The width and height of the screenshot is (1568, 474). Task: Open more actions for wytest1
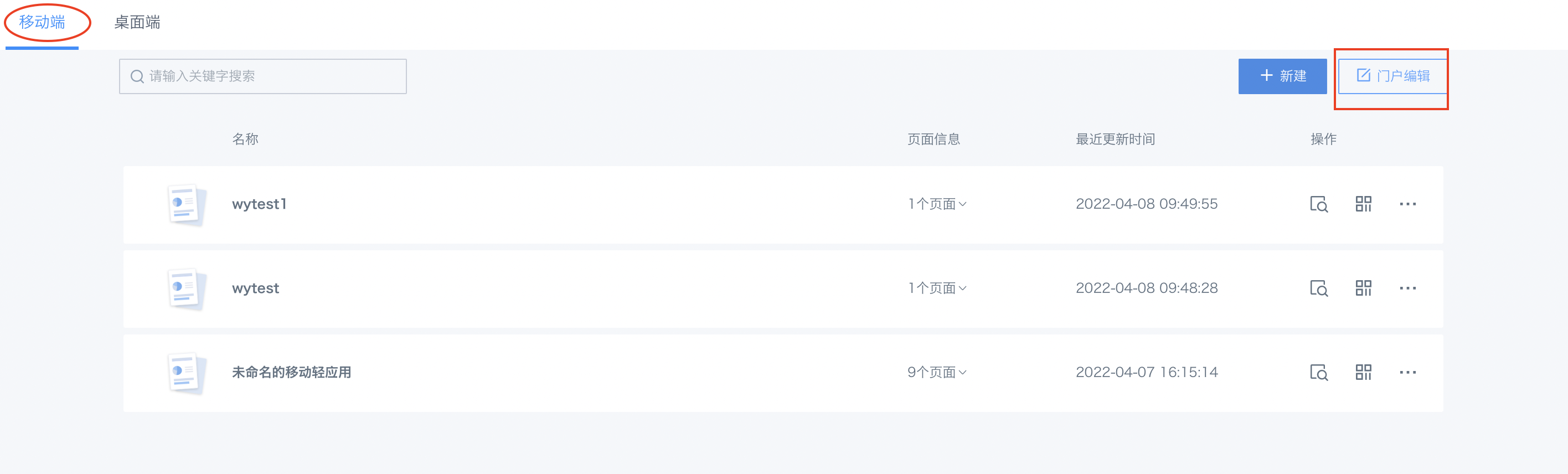pyautogui.click(x=1407, y=204)
